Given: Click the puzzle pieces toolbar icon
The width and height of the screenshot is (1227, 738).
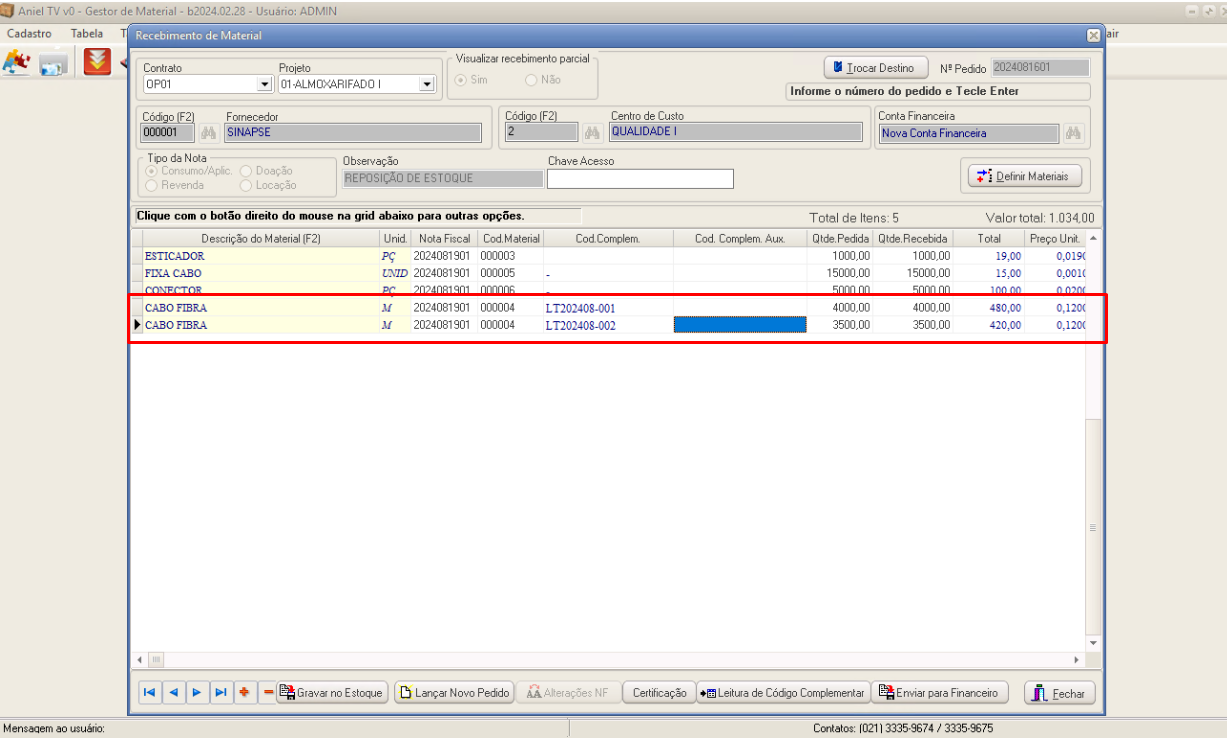Looking at the screenshot, I should point(16,63).
